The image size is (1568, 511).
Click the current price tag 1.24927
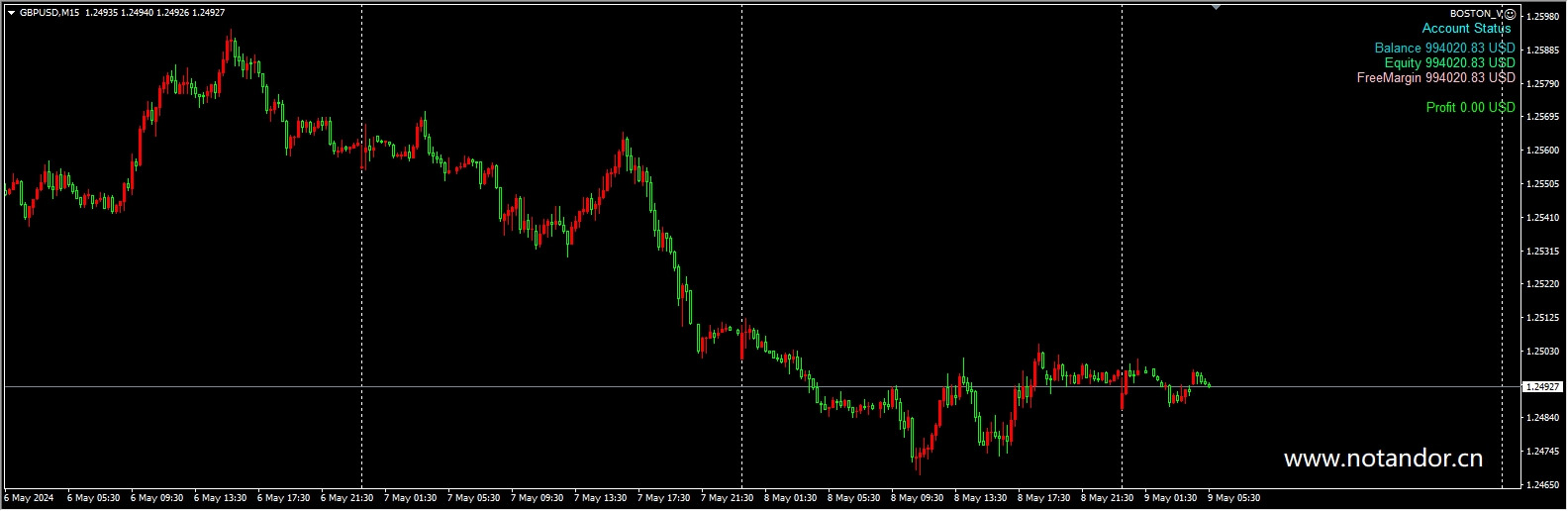[1542, 386]
